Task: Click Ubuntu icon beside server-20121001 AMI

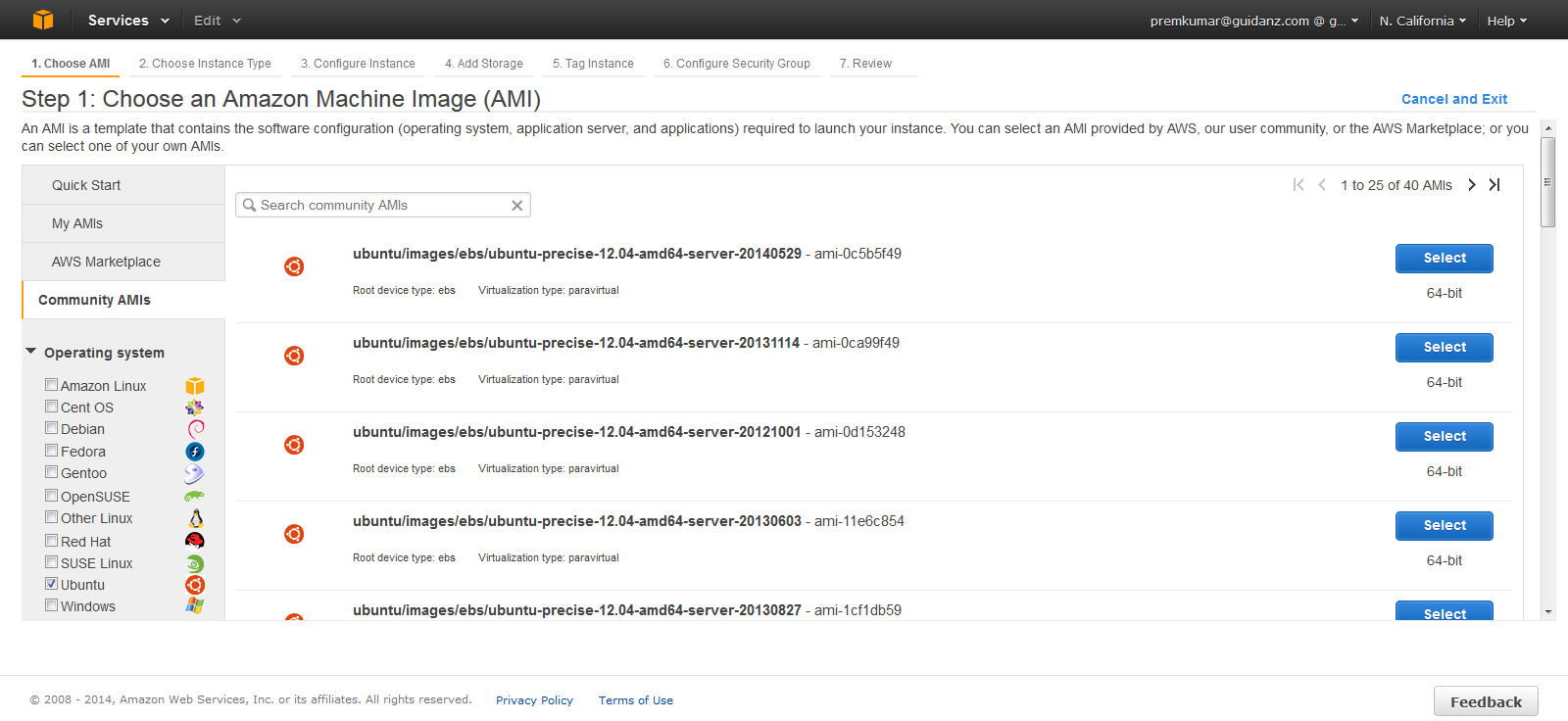Action: tap(294, 445)
